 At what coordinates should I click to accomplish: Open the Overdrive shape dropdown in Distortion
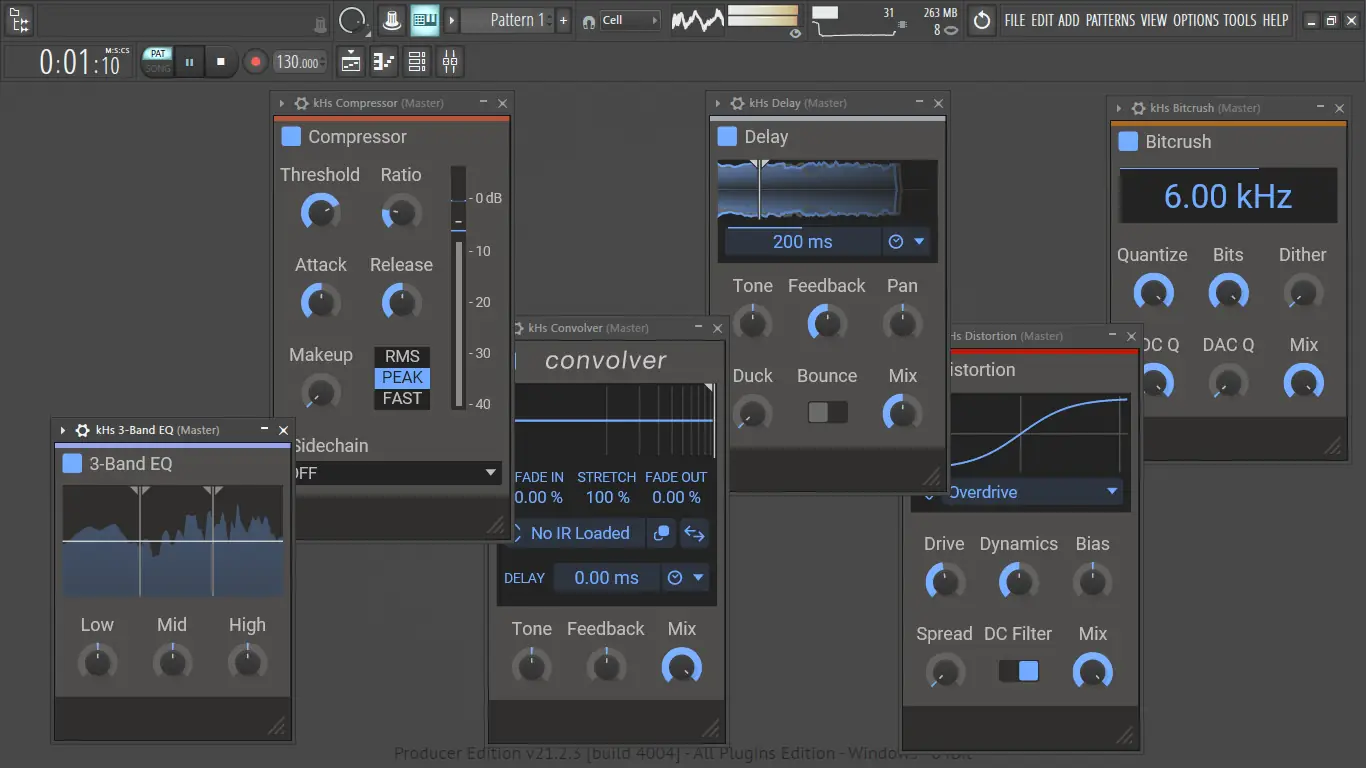[x=1019, y=491]
